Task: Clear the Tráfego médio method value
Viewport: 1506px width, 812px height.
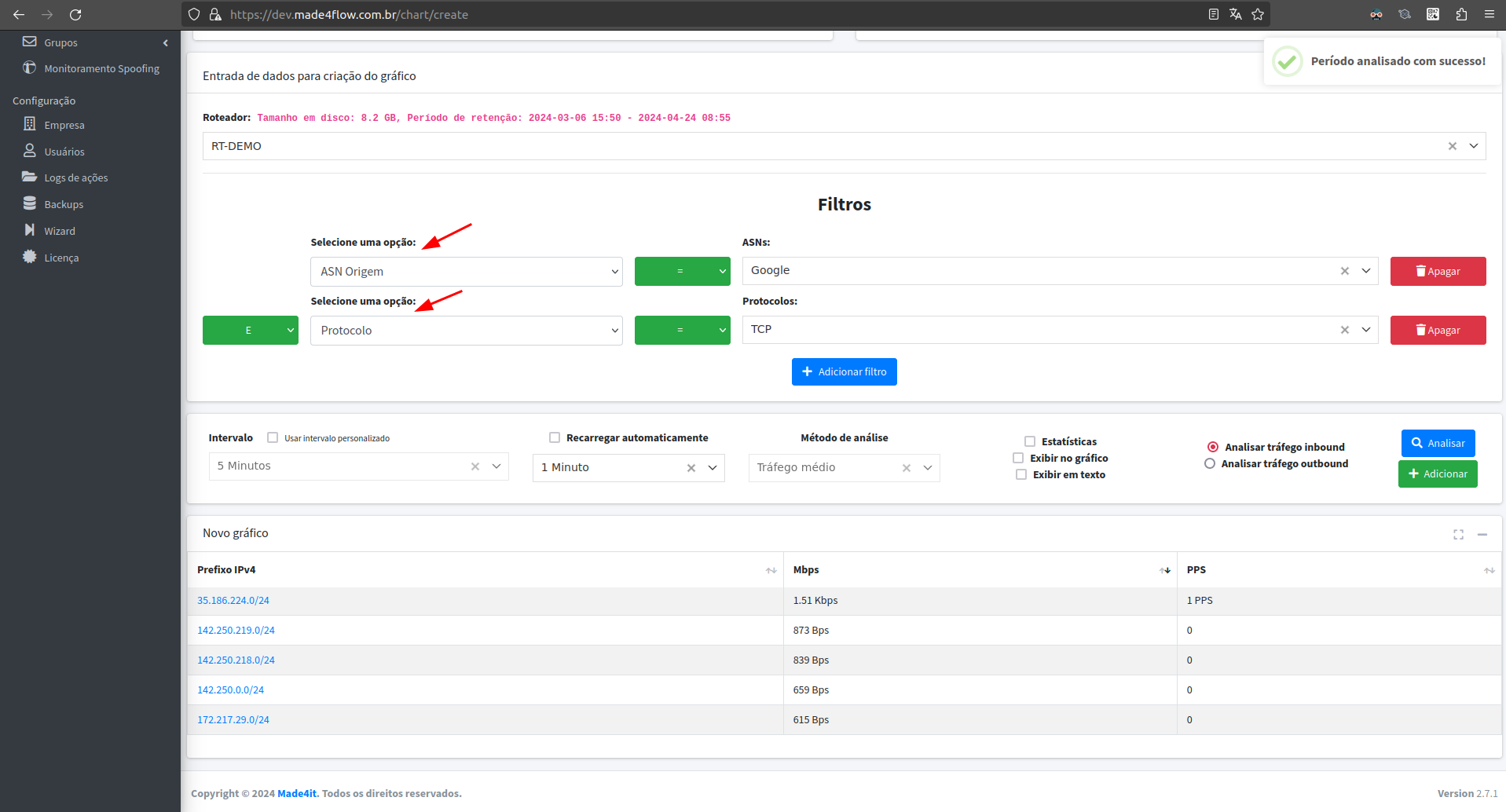Action: 907,468
